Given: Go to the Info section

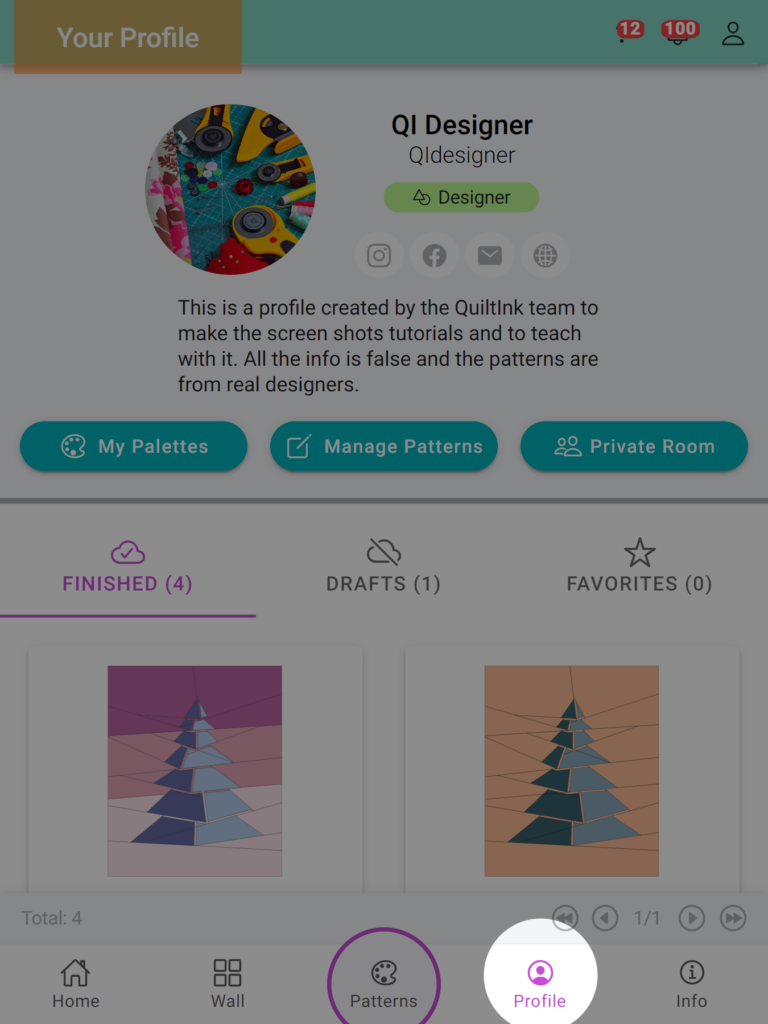Looking at the screenshot, I should pyautogui.click(x=691, y=984).
